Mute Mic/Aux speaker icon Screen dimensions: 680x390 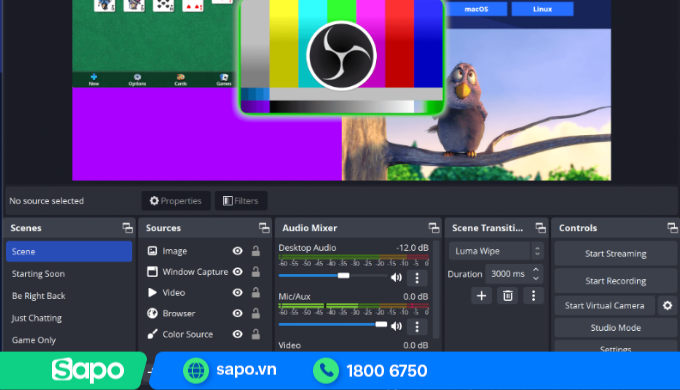(396, 326)
